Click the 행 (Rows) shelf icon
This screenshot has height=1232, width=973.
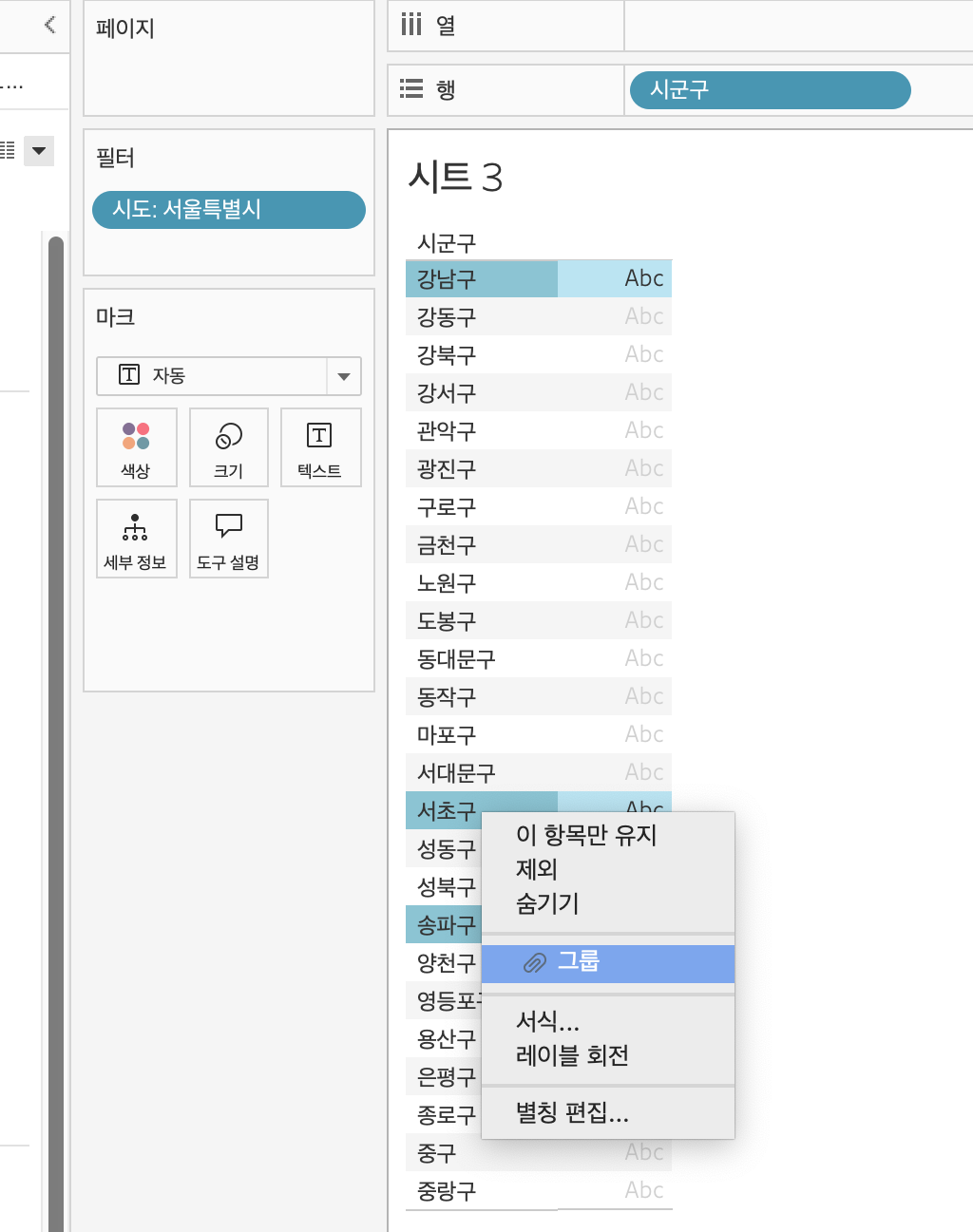point(411,89)
